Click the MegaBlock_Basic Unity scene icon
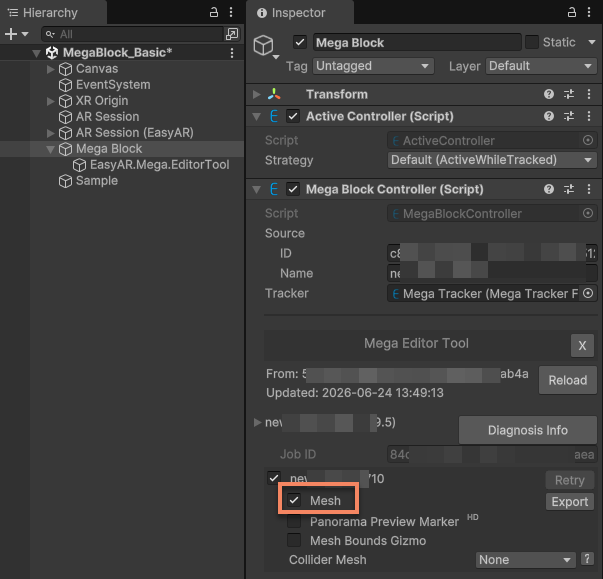The image size is (603, 579). pyautogui.click(x=52, y=53)
